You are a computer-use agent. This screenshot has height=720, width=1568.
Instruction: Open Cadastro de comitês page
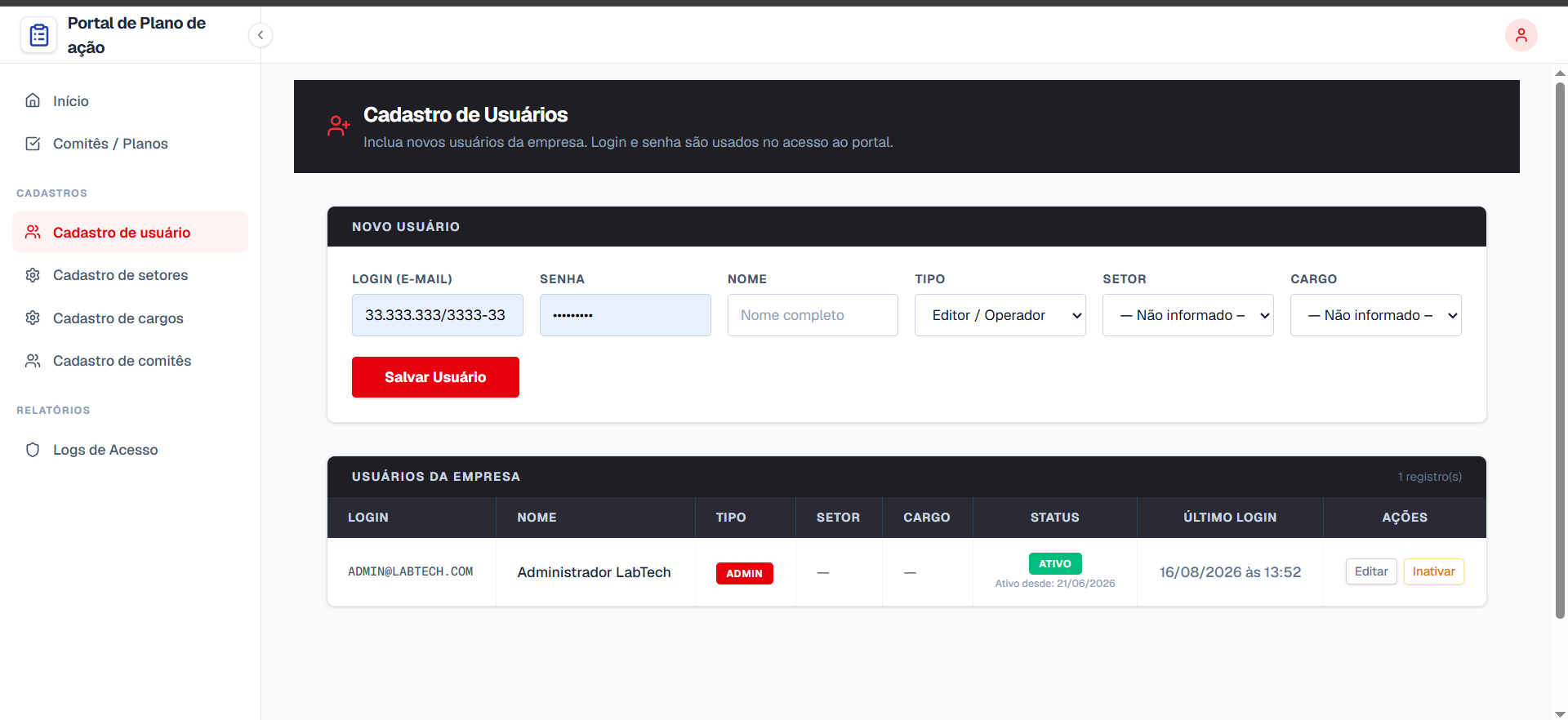(130, 361)
